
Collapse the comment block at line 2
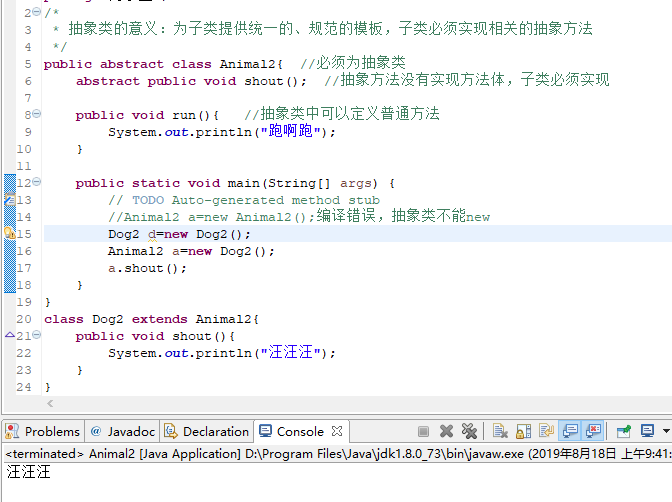click(x=37, y=12)
